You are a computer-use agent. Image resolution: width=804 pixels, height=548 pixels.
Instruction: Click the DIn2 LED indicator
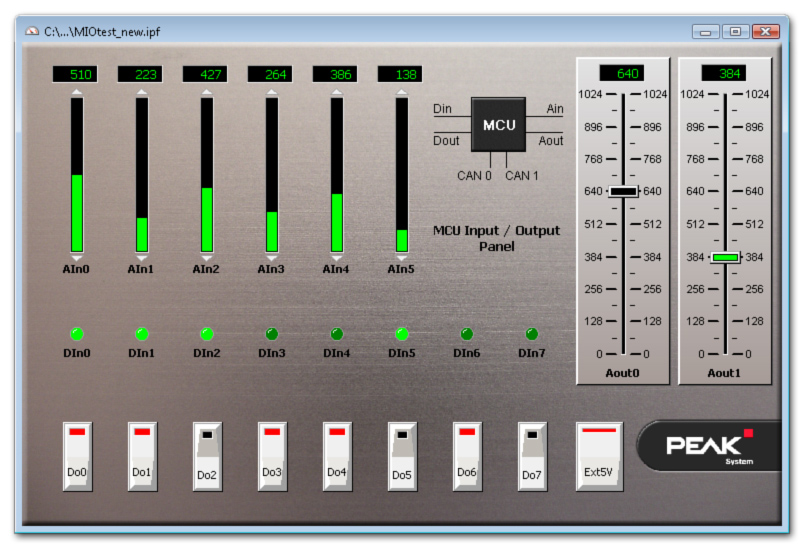click(x=207, y=334)
